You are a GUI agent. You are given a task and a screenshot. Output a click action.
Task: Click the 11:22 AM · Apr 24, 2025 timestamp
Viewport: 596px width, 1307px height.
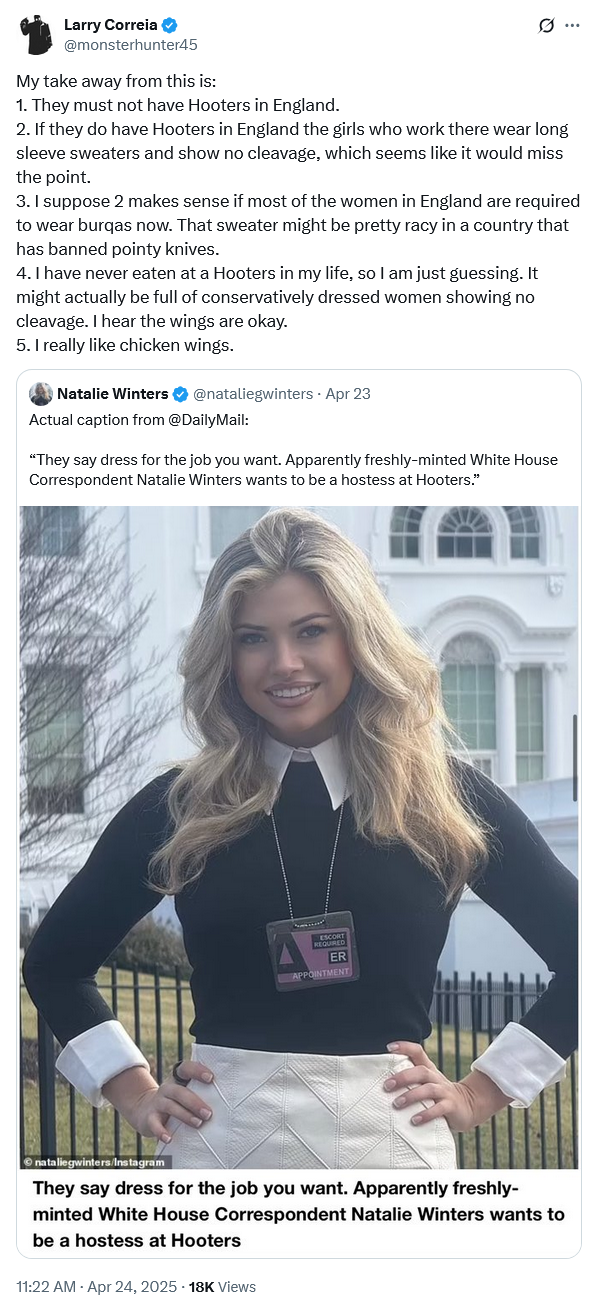(96, 1287)
